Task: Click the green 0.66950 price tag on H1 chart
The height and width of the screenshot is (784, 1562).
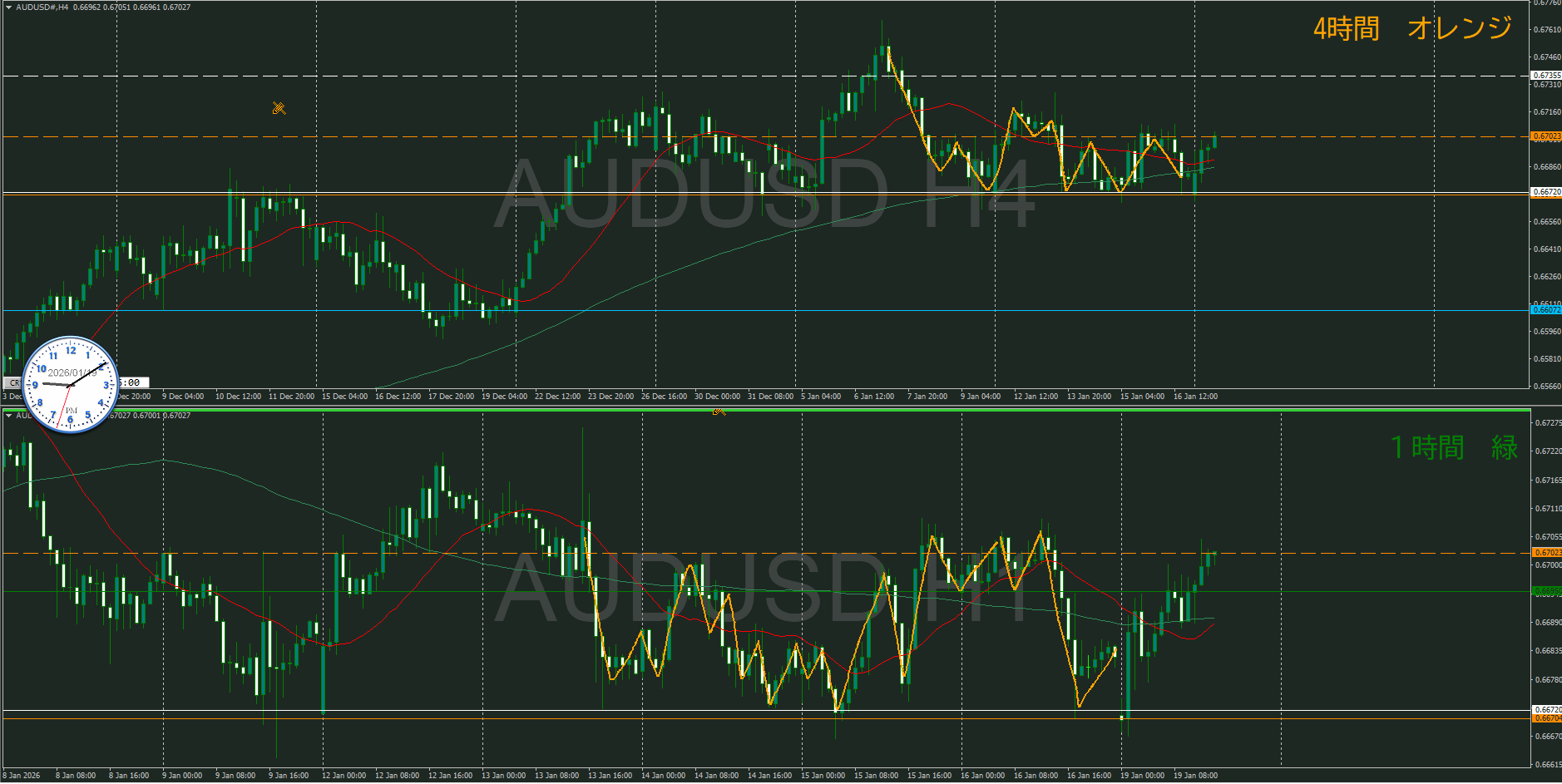Action: click(1546, 592)
